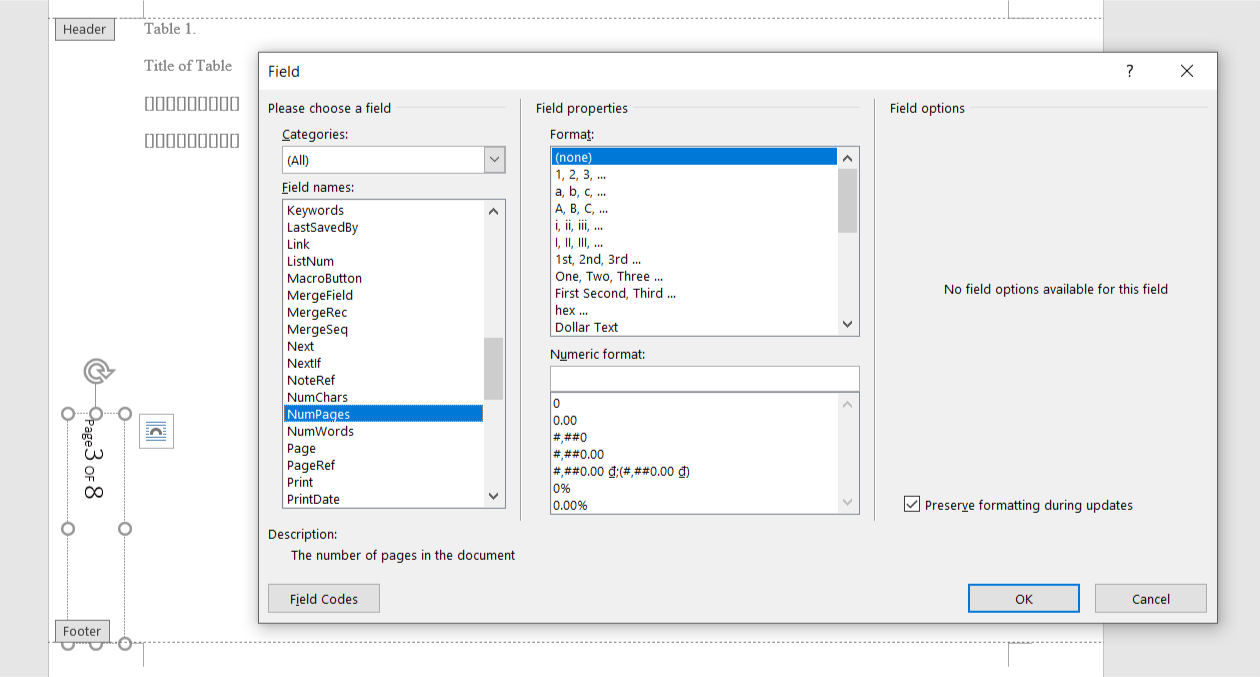Image resolution: width=1260 pixels, height=677 pixels.
Task: Click the up scroll arrow of the Format list
Action: pos(847,156)
